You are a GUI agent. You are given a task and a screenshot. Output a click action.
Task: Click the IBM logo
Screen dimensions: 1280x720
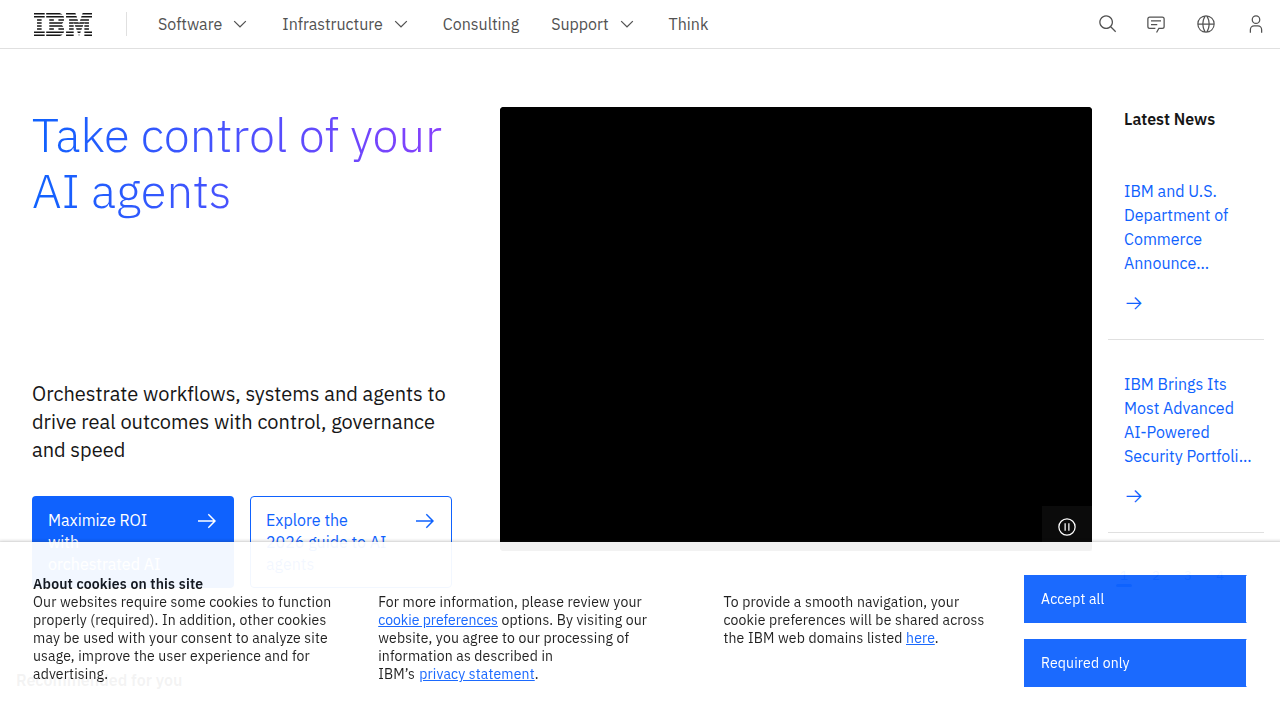pos(63,24)
